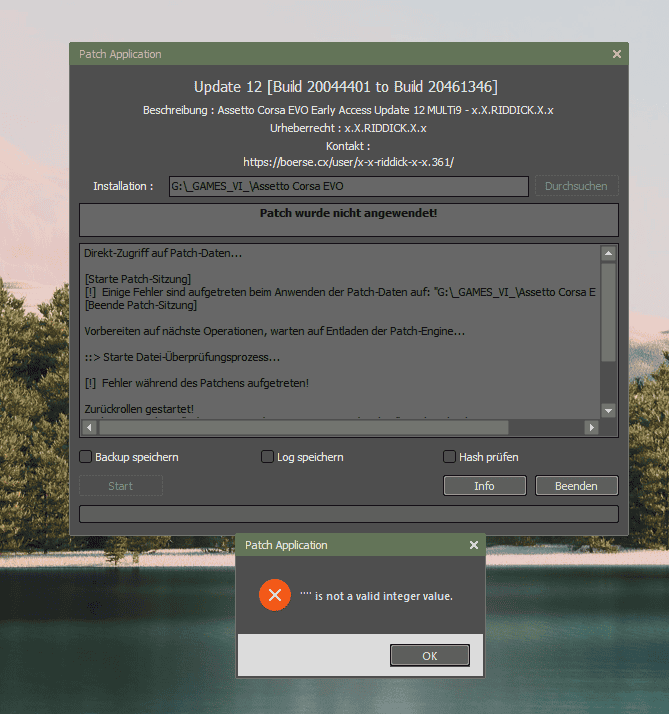Click the Beenden button to quit
This screenshot has width=669, height=714.
pos(577,486)
